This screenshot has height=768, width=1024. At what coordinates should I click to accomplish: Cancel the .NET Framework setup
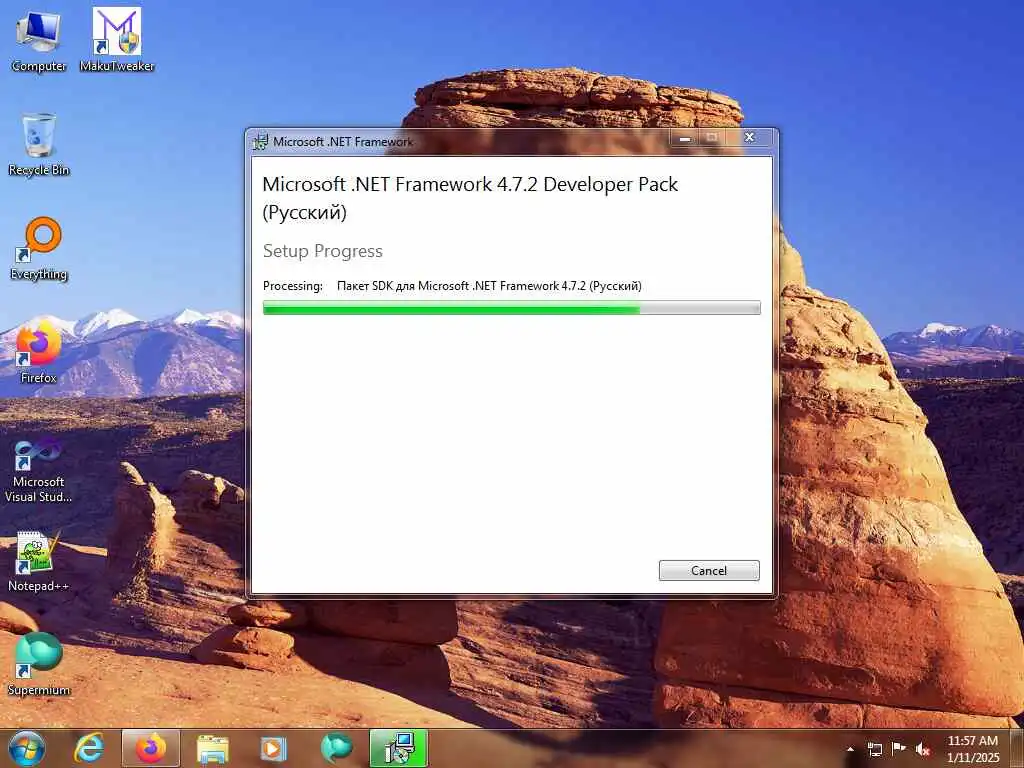tap(709, 570)
